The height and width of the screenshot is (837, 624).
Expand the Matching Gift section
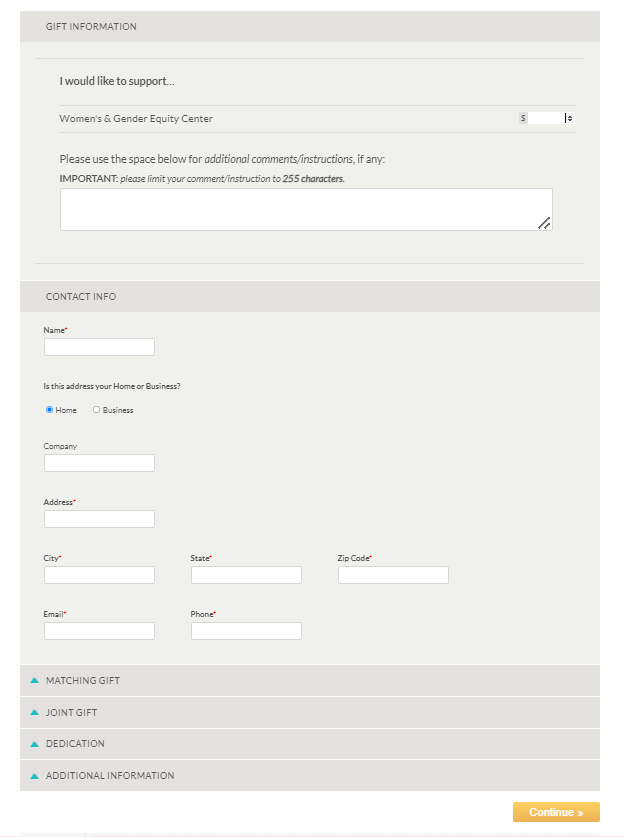tap(310, 681)
